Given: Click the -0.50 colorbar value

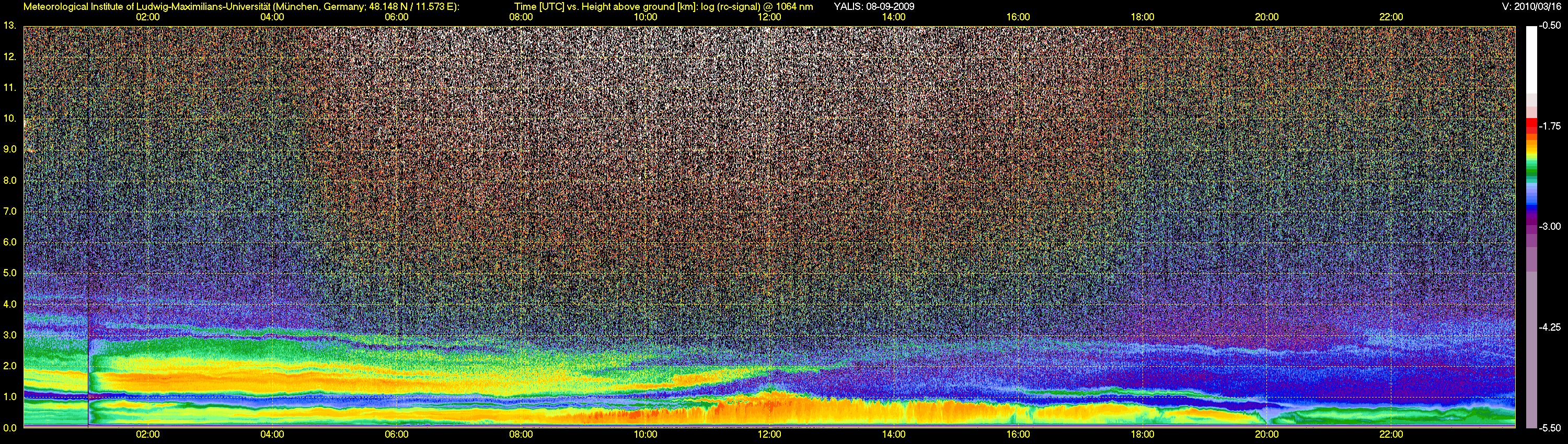Looking at the screenshot, I should click(1550, 26).
